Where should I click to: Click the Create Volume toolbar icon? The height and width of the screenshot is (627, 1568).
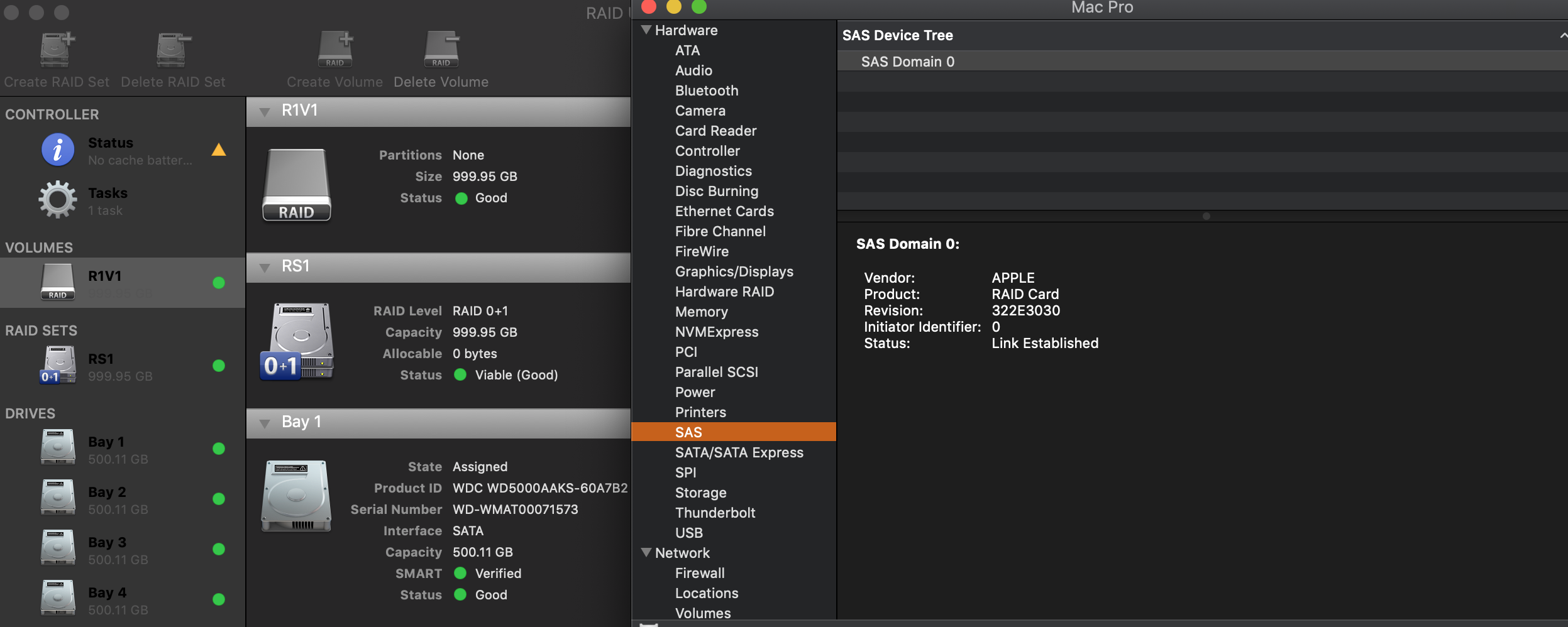pos(335,50)
